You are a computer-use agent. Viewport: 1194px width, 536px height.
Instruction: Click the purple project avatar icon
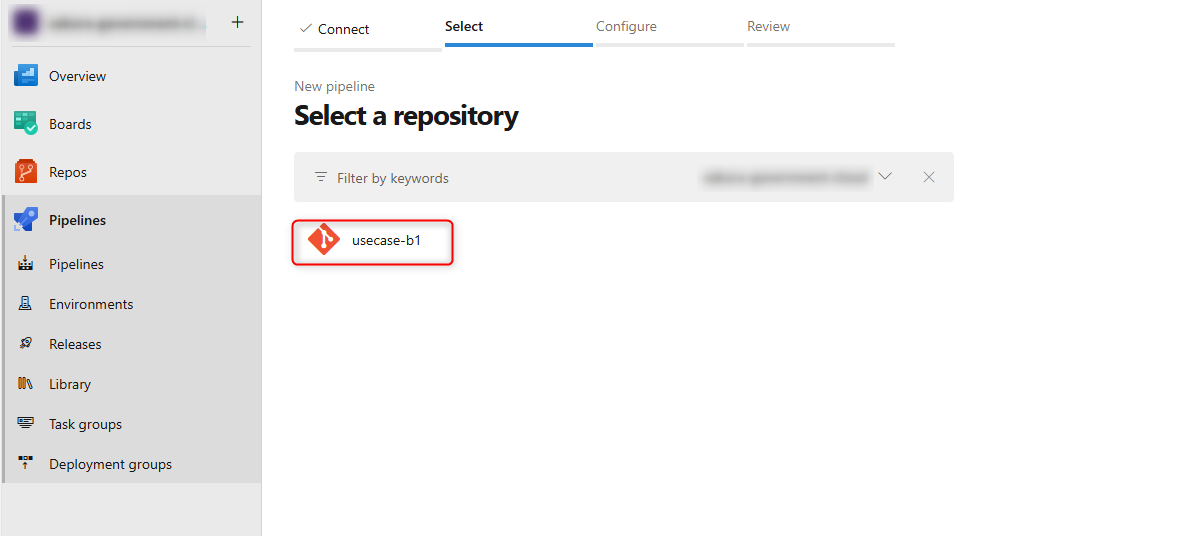pyautogui.click(x=24, y=24)
